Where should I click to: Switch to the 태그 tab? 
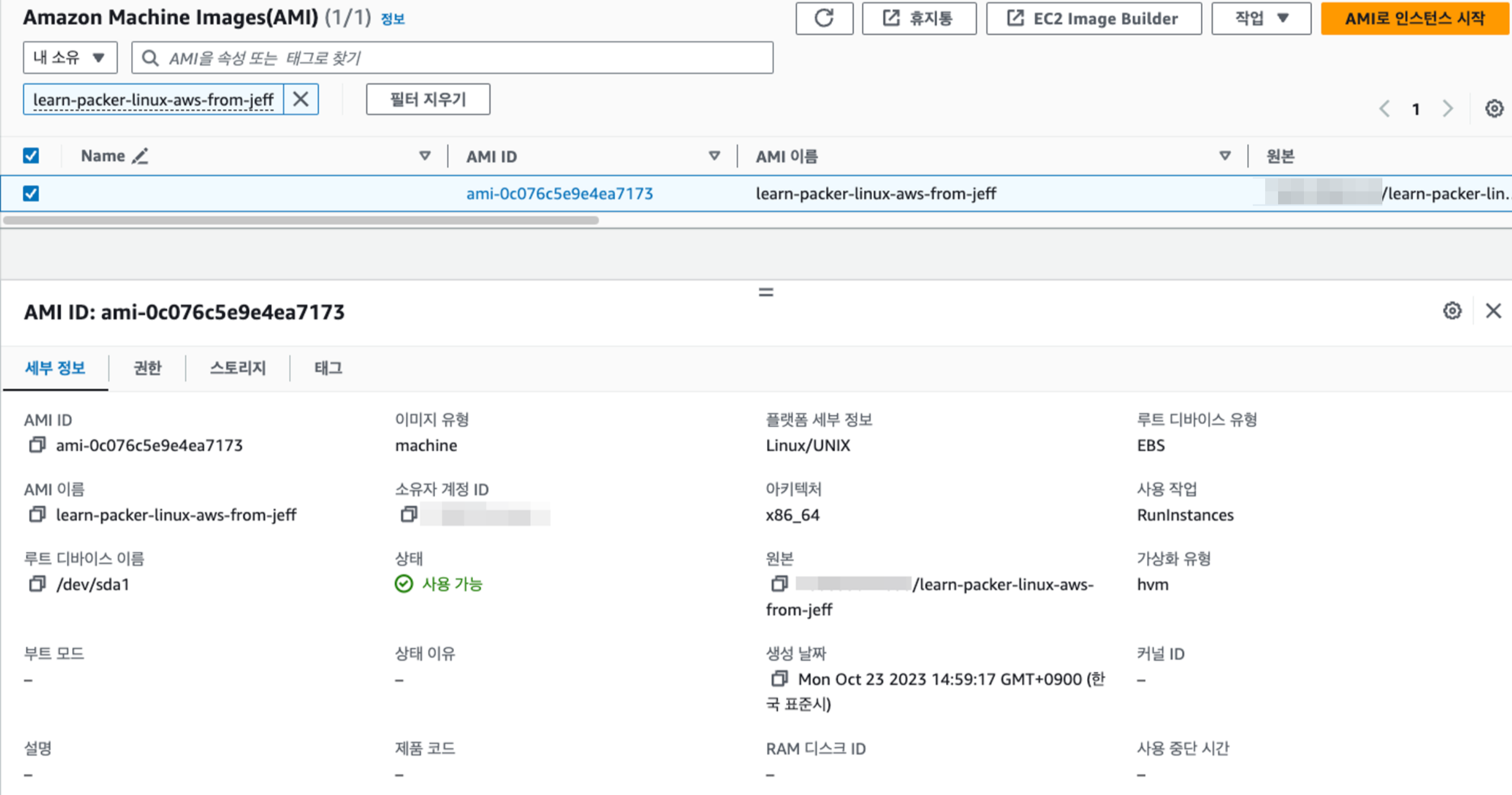point(328,368)
